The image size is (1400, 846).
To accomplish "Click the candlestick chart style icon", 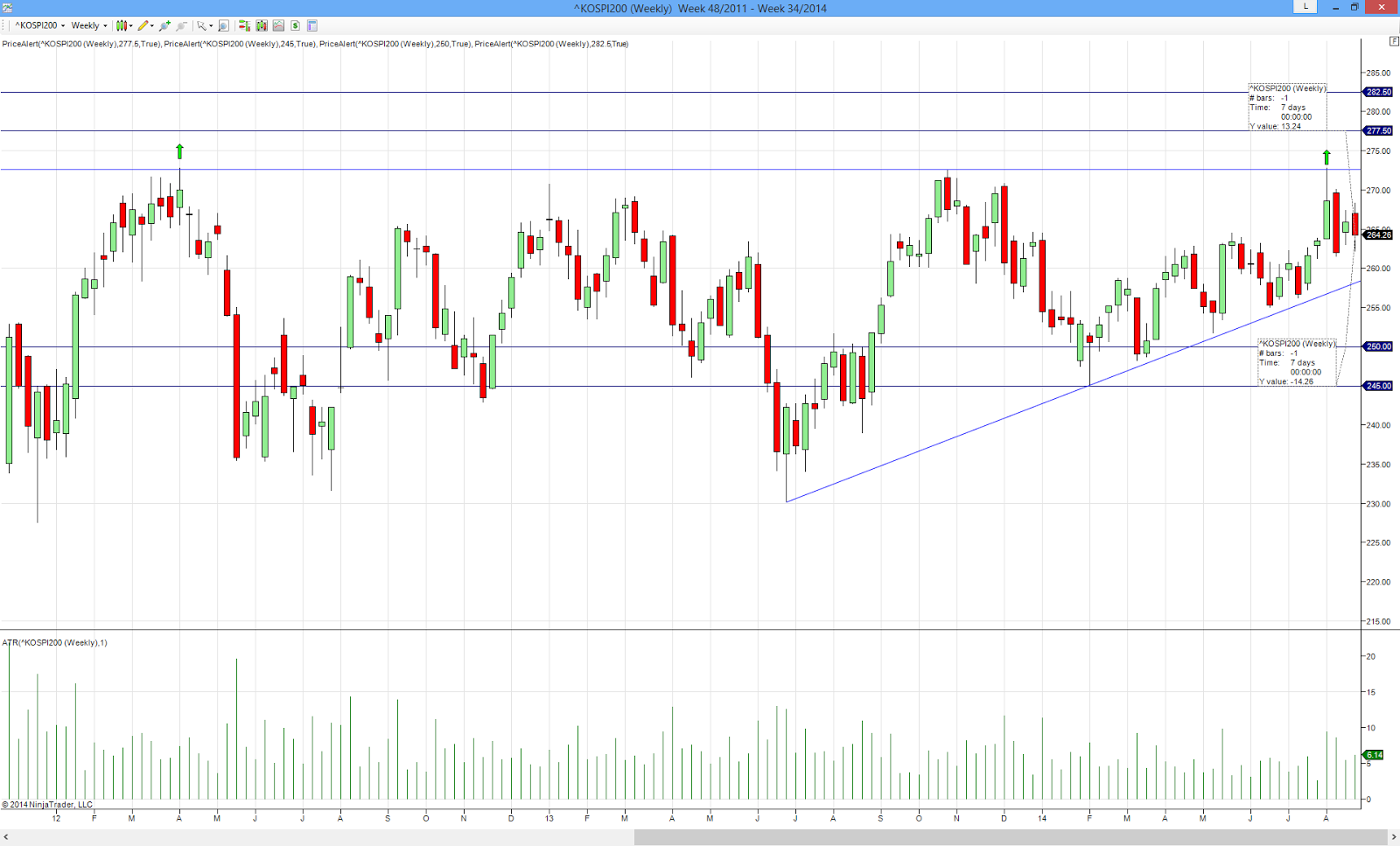I will [122, 25].
